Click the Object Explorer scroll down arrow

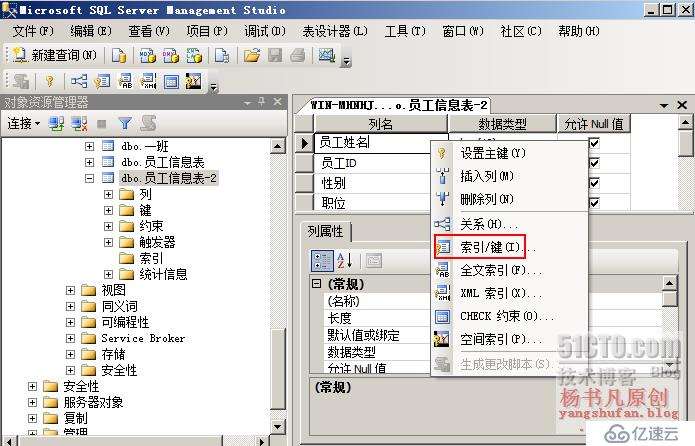coord(278,427)
